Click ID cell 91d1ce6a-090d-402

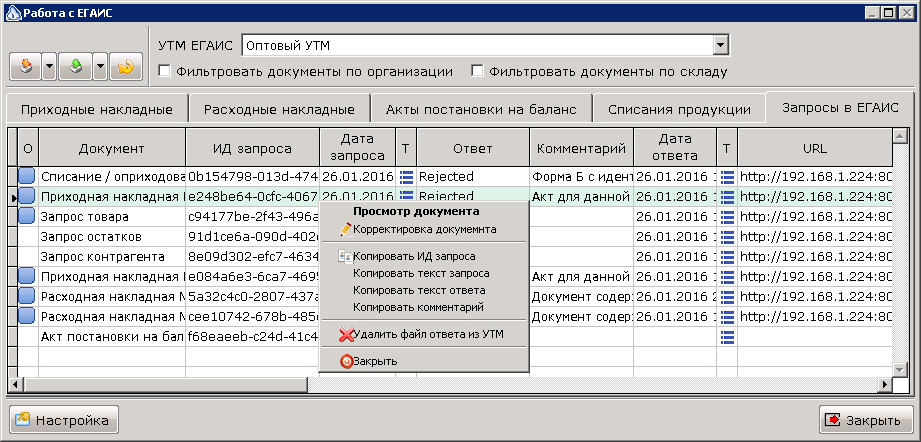[x=253, y=237]
